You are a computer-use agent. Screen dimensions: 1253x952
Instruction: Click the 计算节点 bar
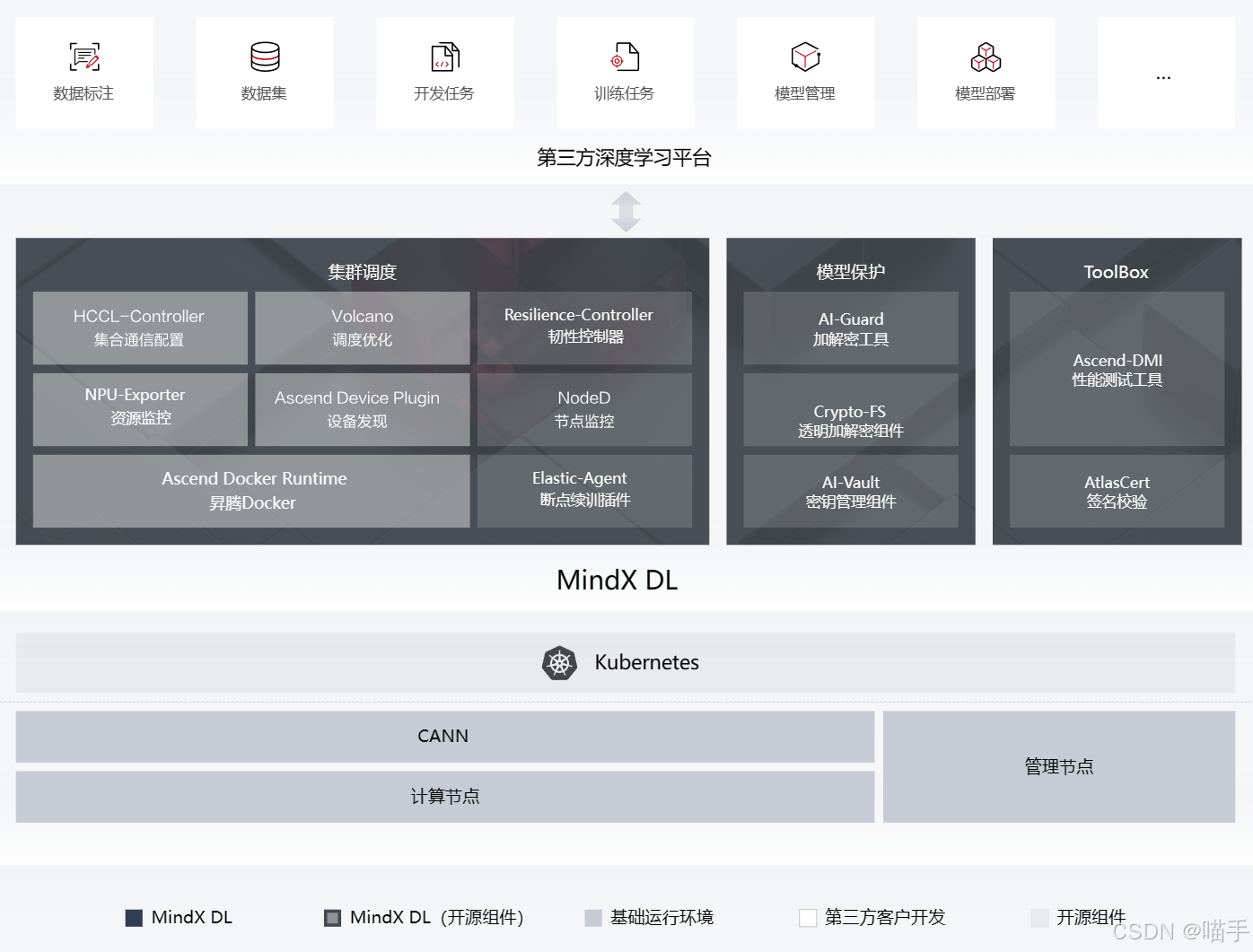[445, 797]
